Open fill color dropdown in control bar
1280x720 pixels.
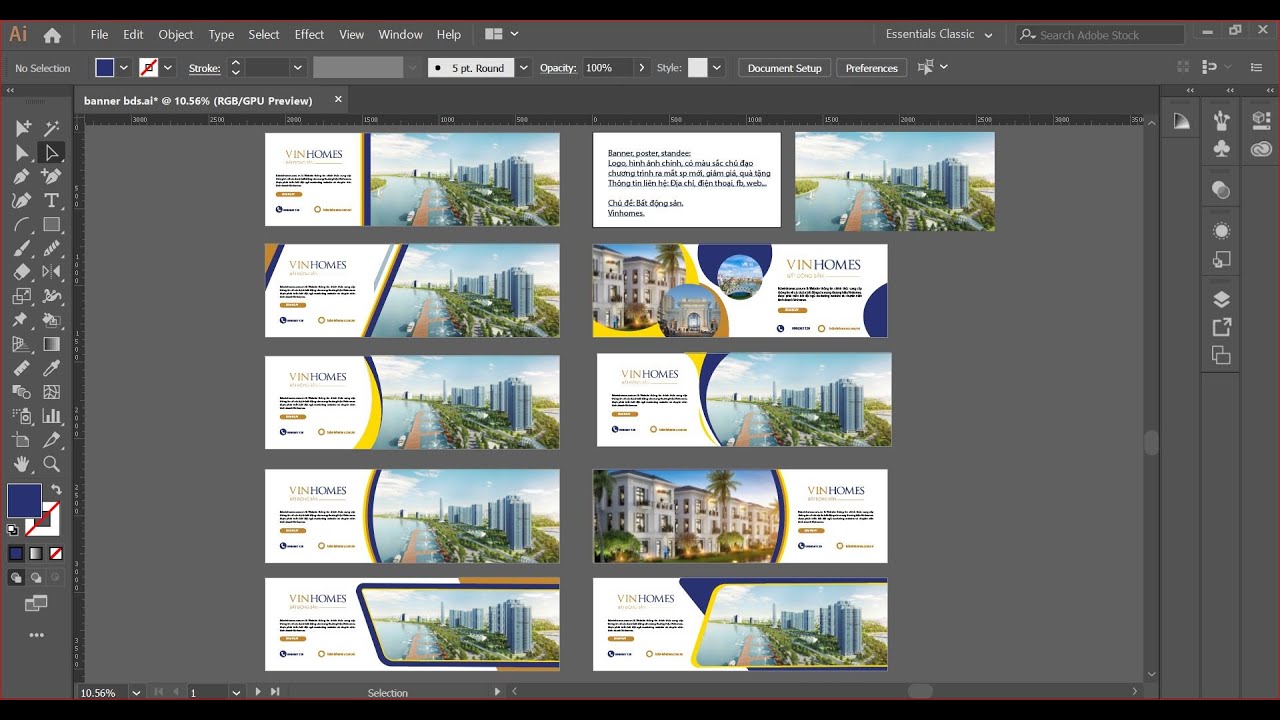point(124,68)
